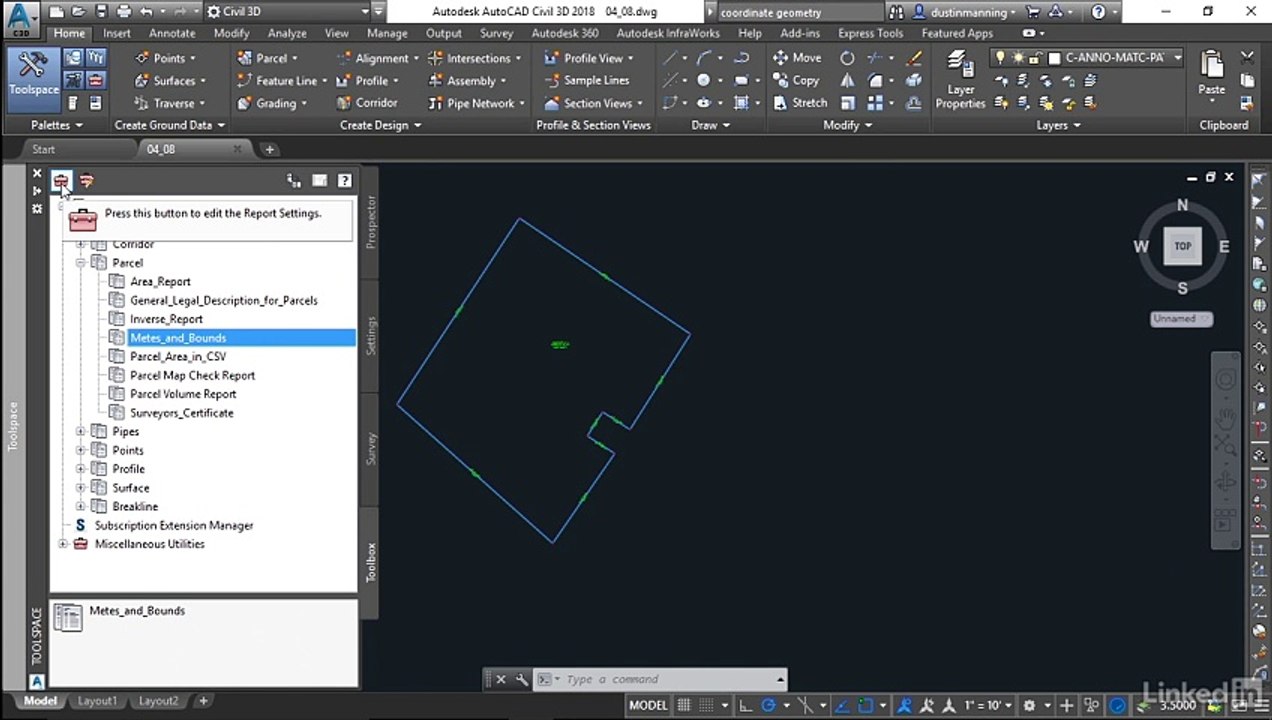Collapse the Parcel tree node
1272x720 pixels.
81,263
